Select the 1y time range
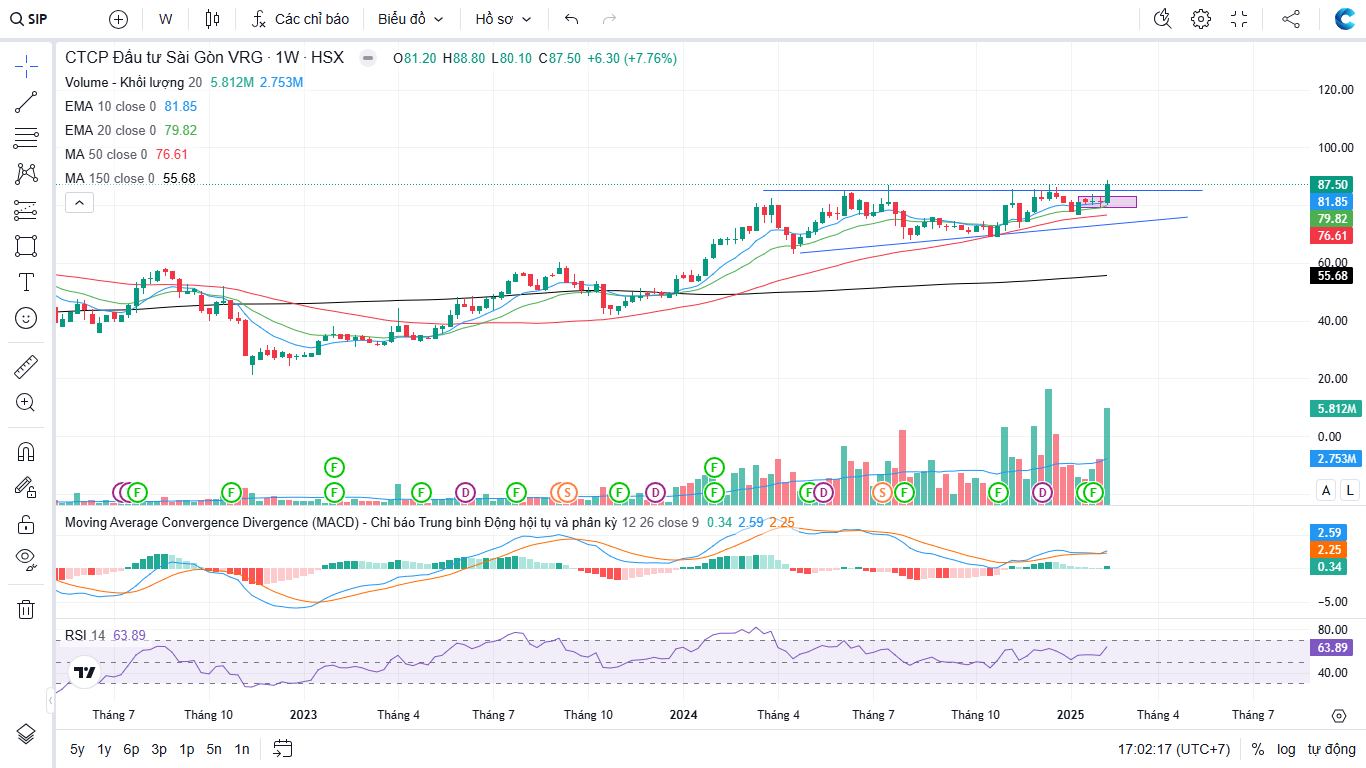Screen dimensions: 1366x768 coord(104,749)
